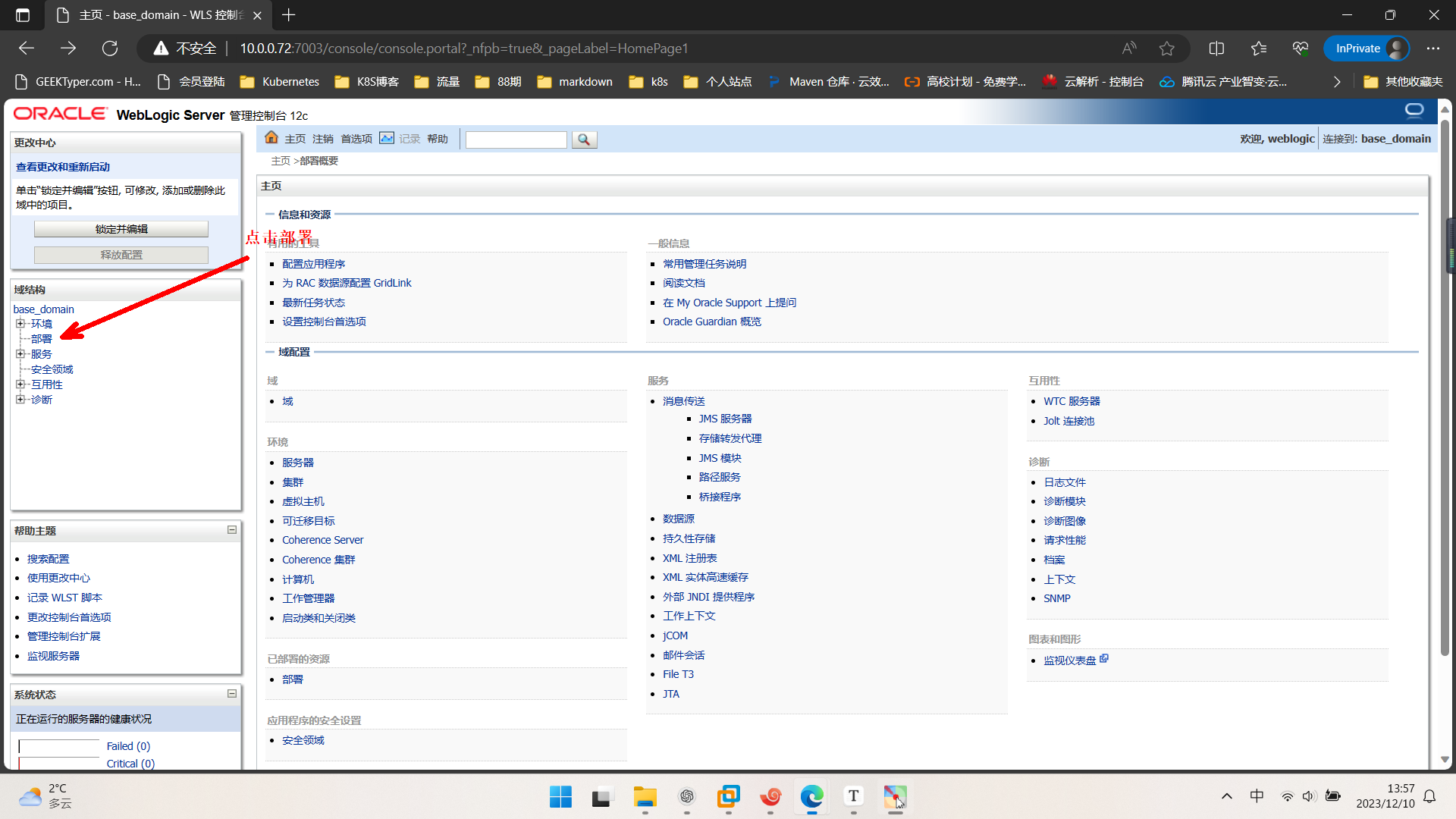Viewport: 1456px width, 819px height.
Task: Expand the 诊断 tree node
Action: tap(20, 400)
